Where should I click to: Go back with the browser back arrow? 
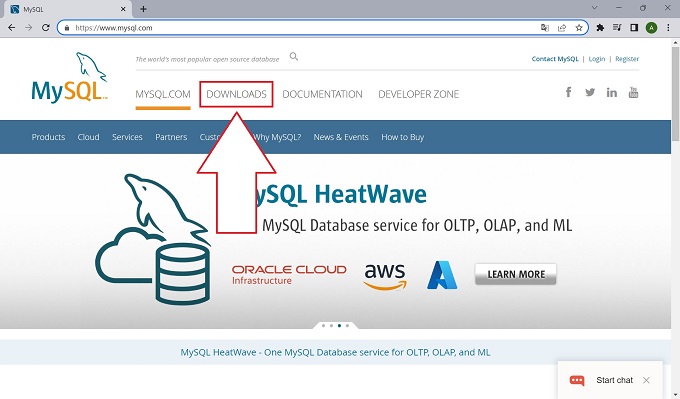[12, 28]
